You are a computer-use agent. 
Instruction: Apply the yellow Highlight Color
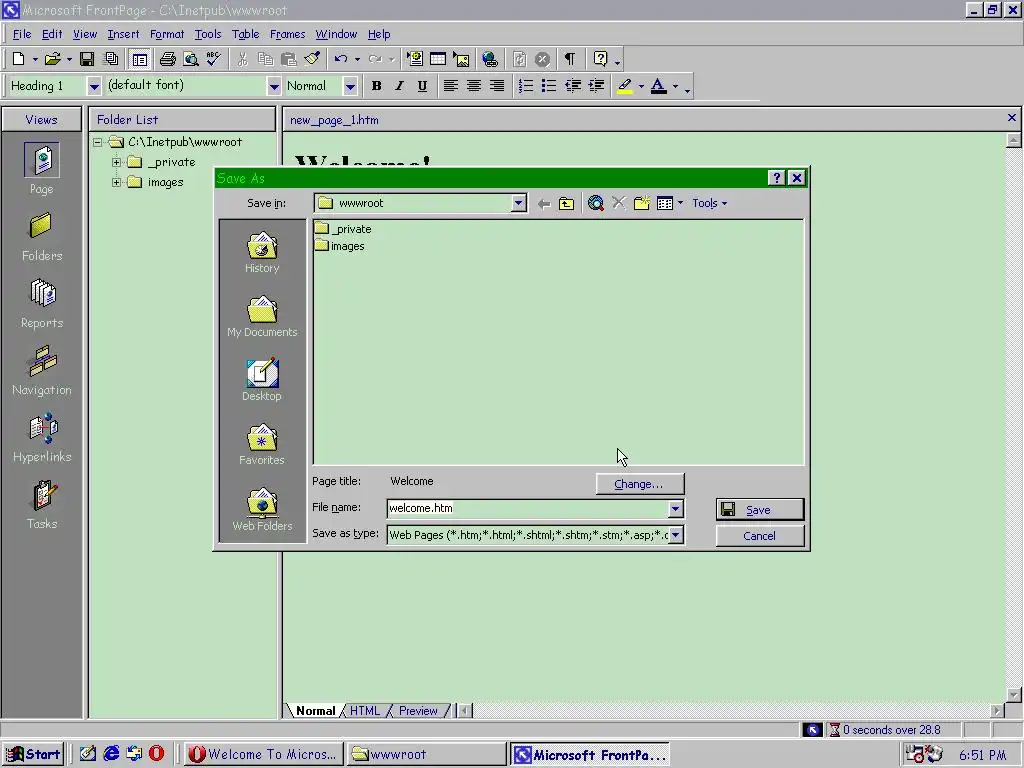(625, 86)
